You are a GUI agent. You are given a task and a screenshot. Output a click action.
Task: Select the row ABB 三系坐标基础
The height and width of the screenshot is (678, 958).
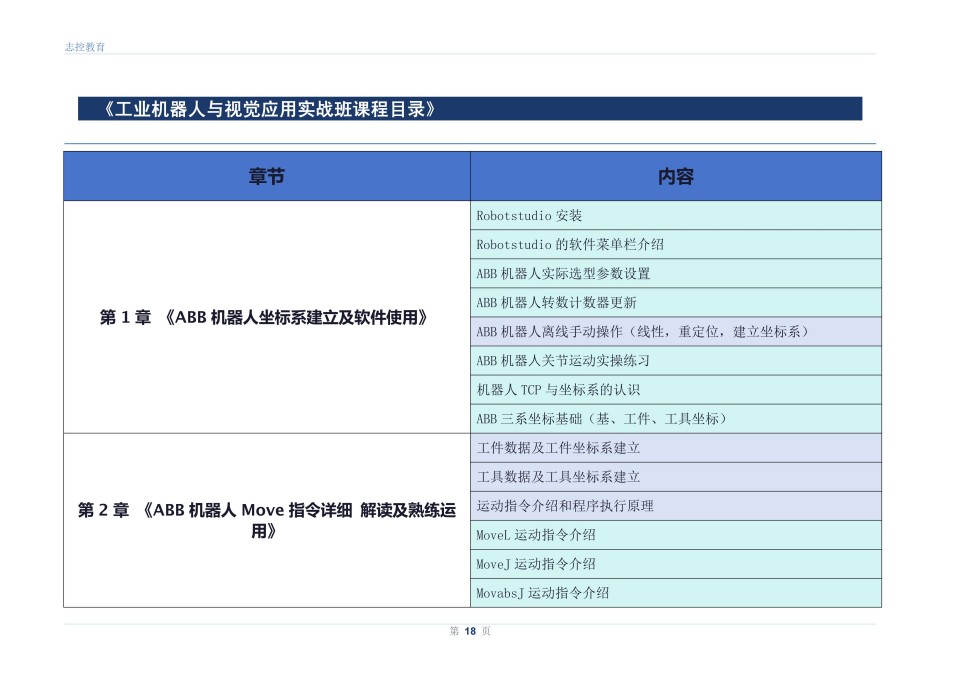[676, 418]
